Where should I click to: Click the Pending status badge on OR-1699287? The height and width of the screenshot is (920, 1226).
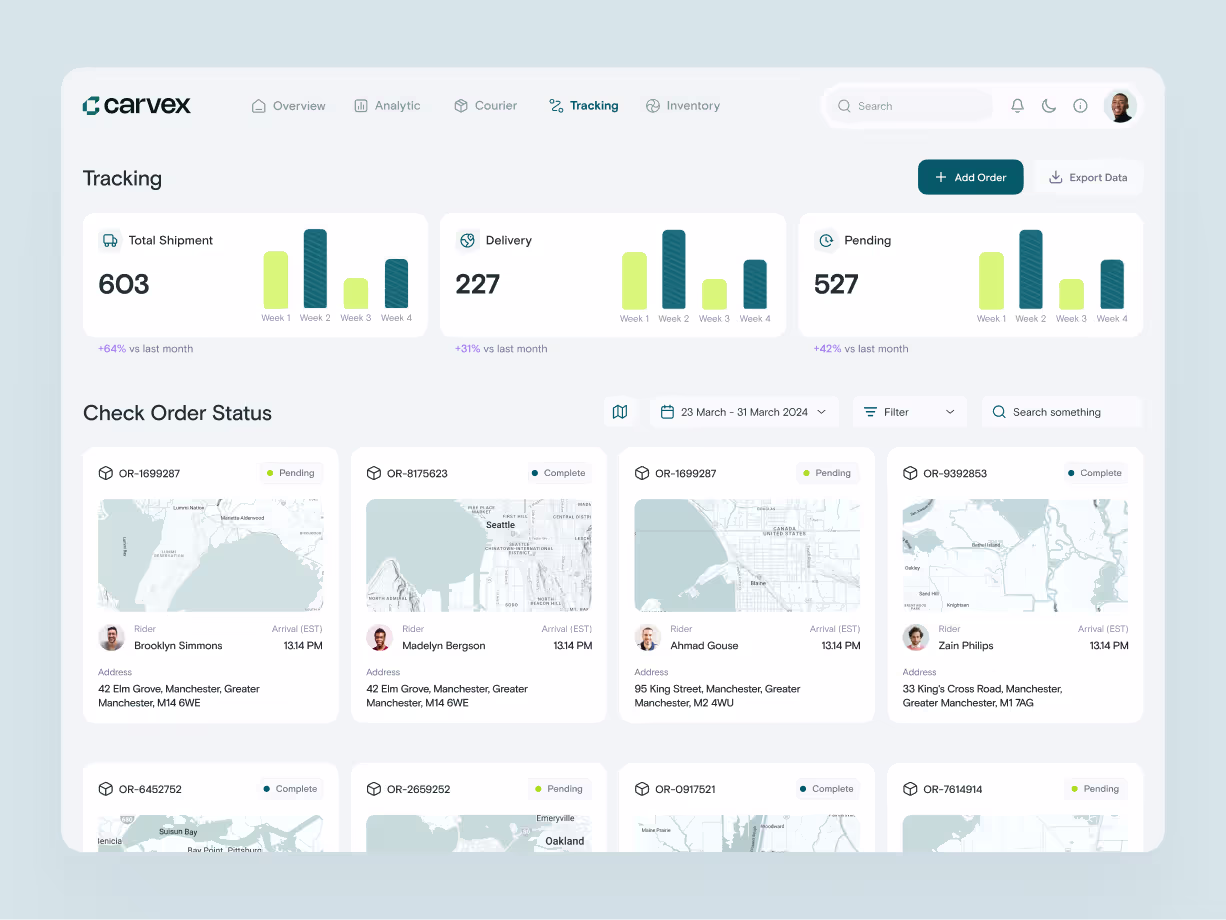click(x=291, y=472)
